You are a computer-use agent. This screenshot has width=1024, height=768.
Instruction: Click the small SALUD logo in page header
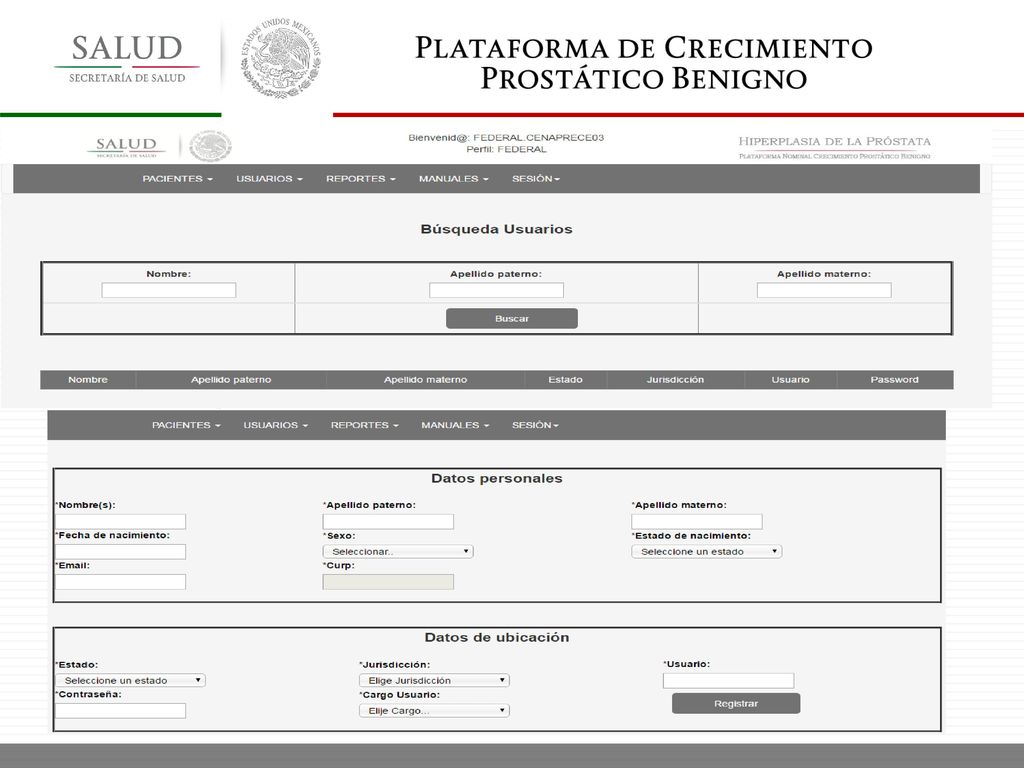click(x=126, y=146)
